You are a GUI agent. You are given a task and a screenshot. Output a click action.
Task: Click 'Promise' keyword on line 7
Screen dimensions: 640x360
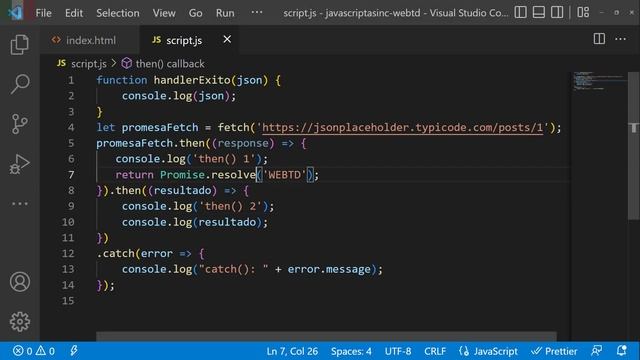[182, 175]
